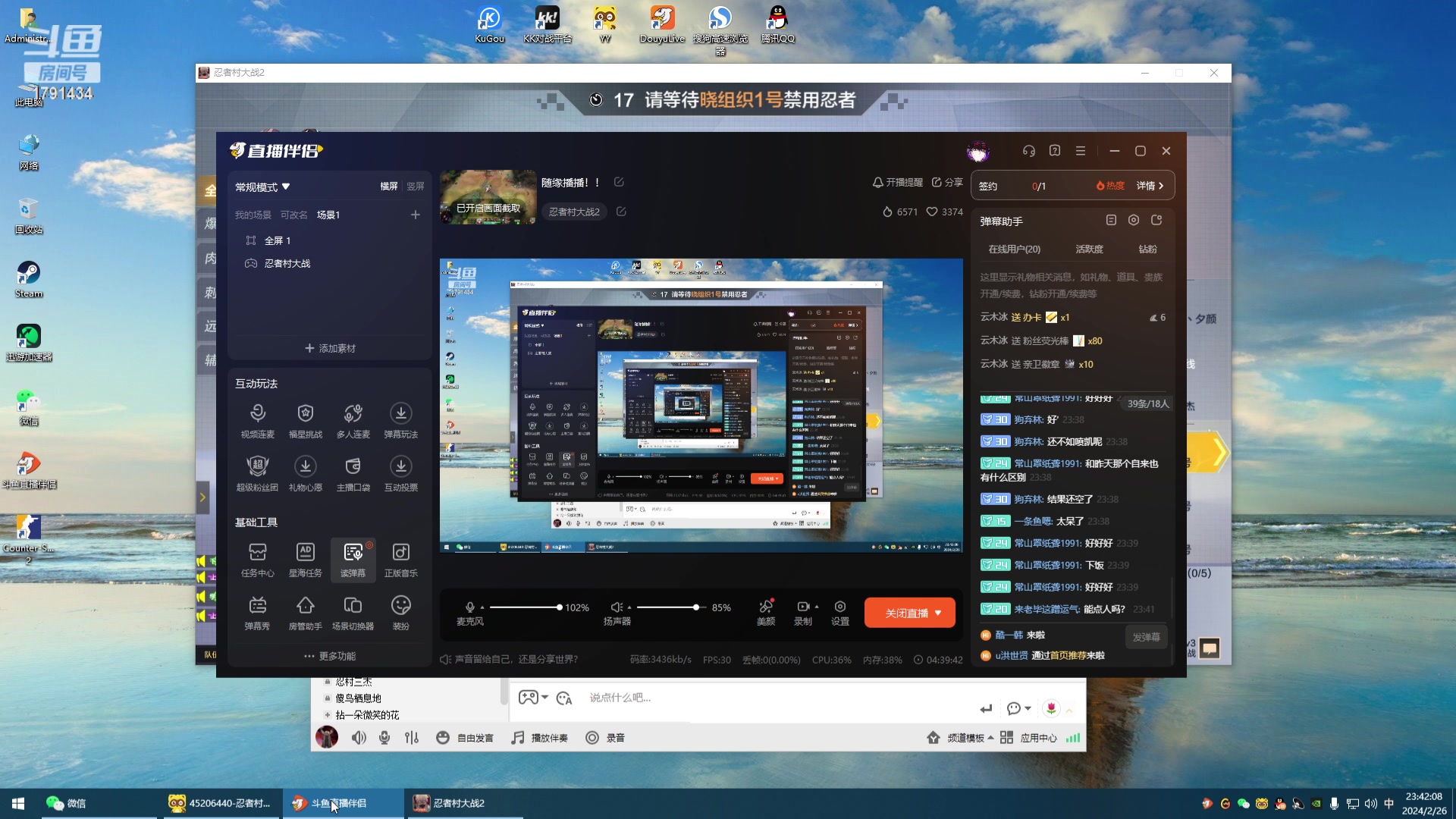Image resolution: width=1456 pixels, height=819 pixels.
Task: Open 弹幕秀 danmaku show tool
Action: [x=257, y=613]
